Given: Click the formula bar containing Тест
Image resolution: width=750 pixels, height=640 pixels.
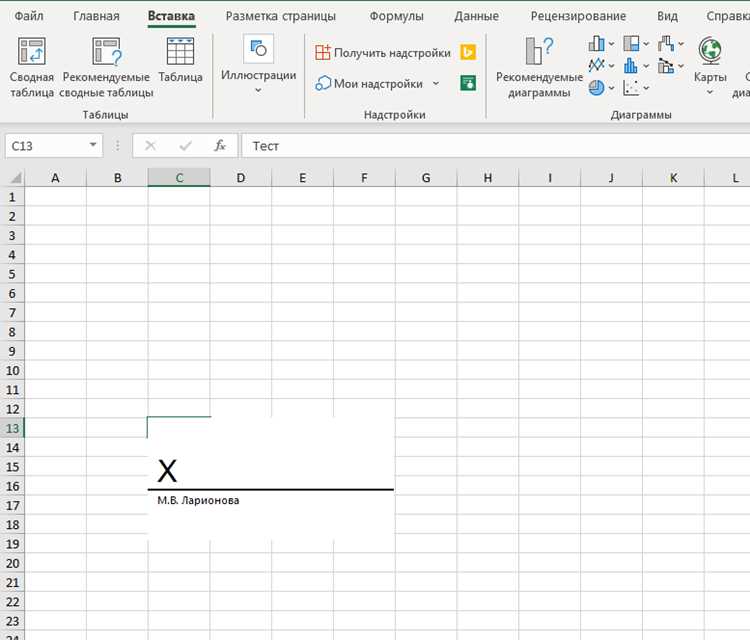Looking at the screenshot, I should [x=496, y=146].
